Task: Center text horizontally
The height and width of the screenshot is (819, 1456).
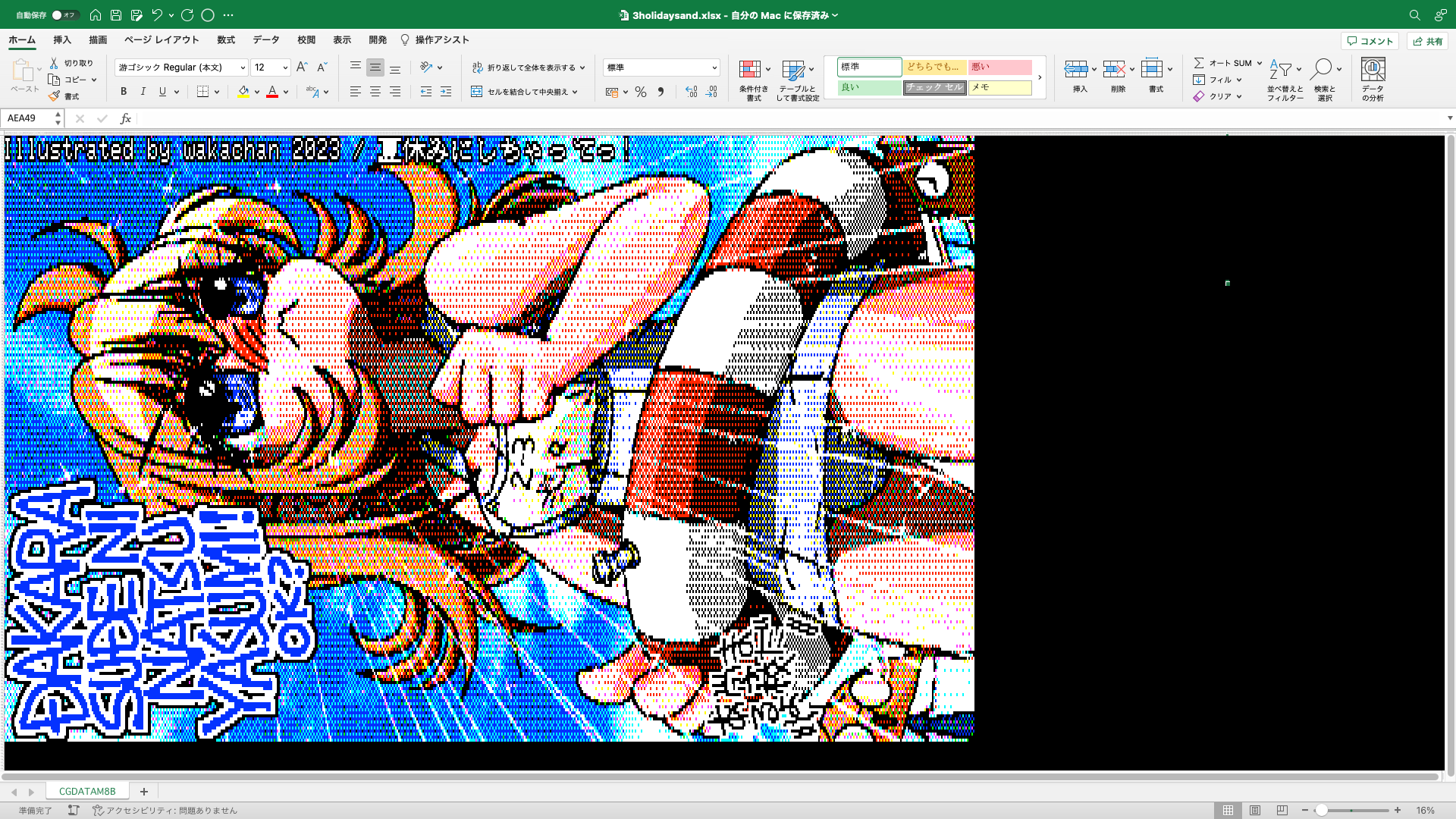Action: pos(375,92)
